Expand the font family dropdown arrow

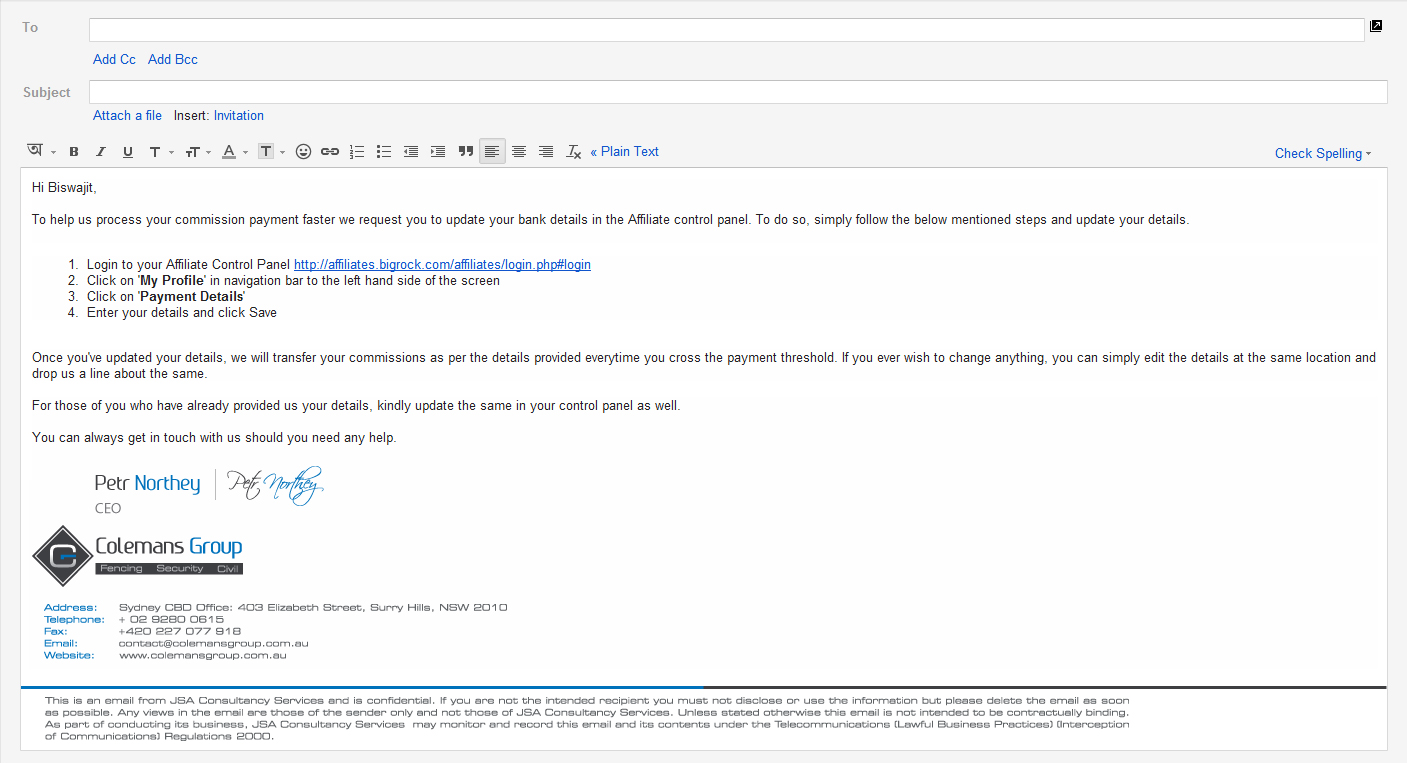[x=172, y=153]
